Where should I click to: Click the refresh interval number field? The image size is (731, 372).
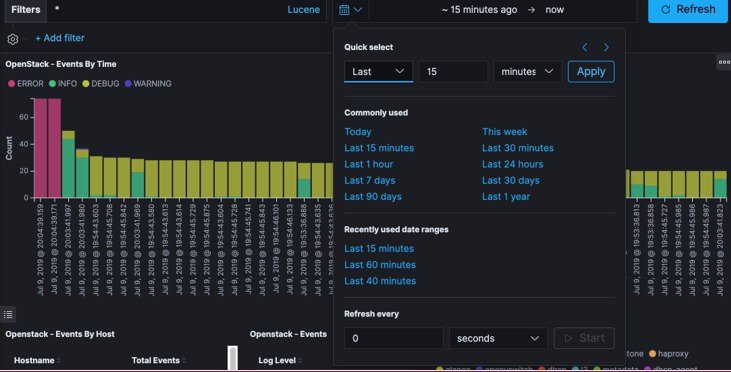pos(393,338)
